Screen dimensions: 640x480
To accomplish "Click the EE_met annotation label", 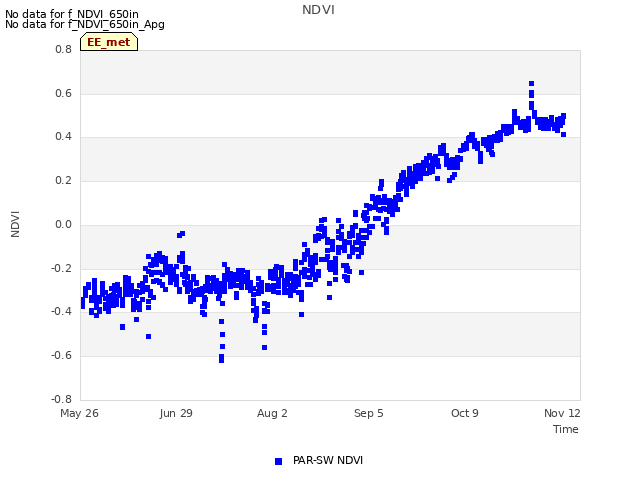I will (x=109, y=42).
